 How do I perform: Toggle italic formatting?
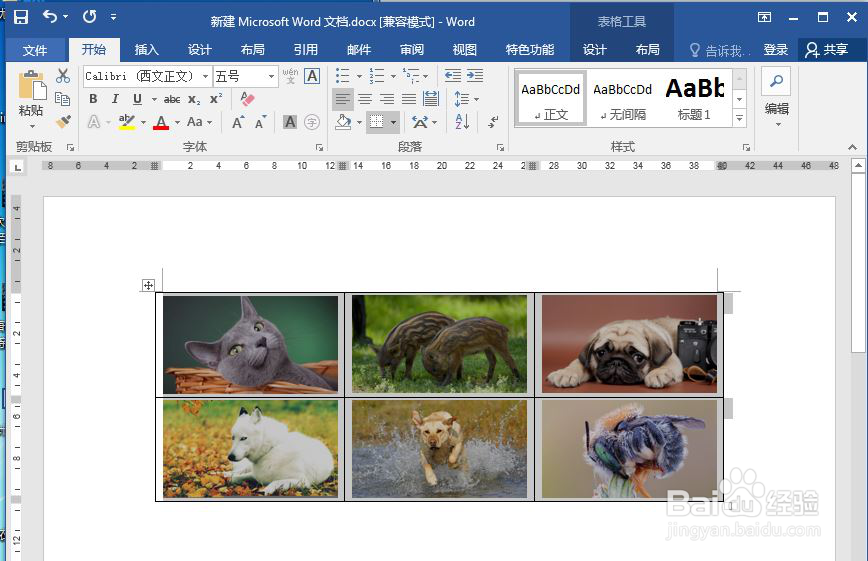click(115, 99)
